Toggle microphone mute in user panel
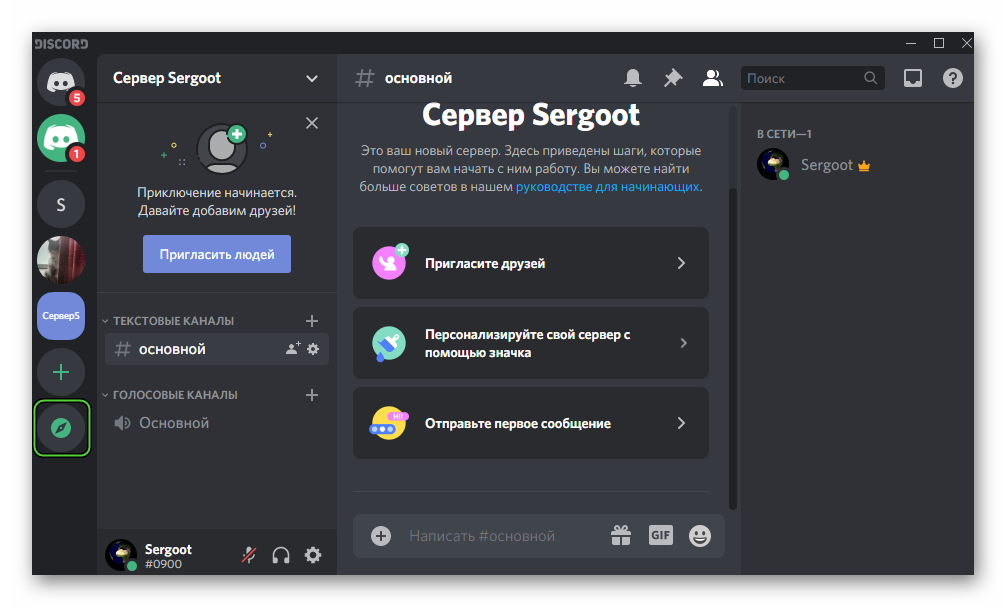 pos(248,555)
